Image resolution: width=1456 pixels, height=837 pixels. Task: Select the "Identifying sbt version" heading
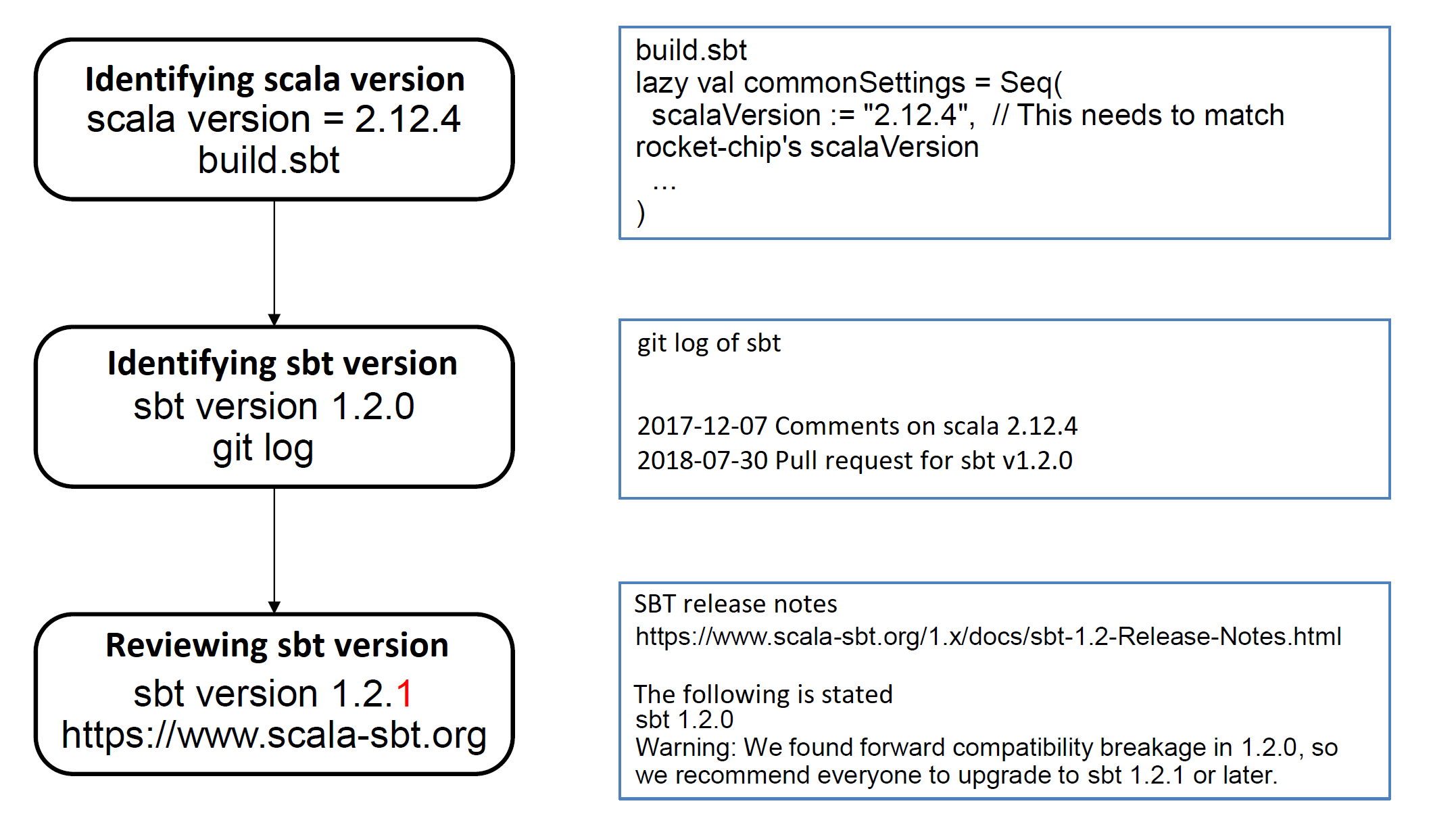pos(282,364)
